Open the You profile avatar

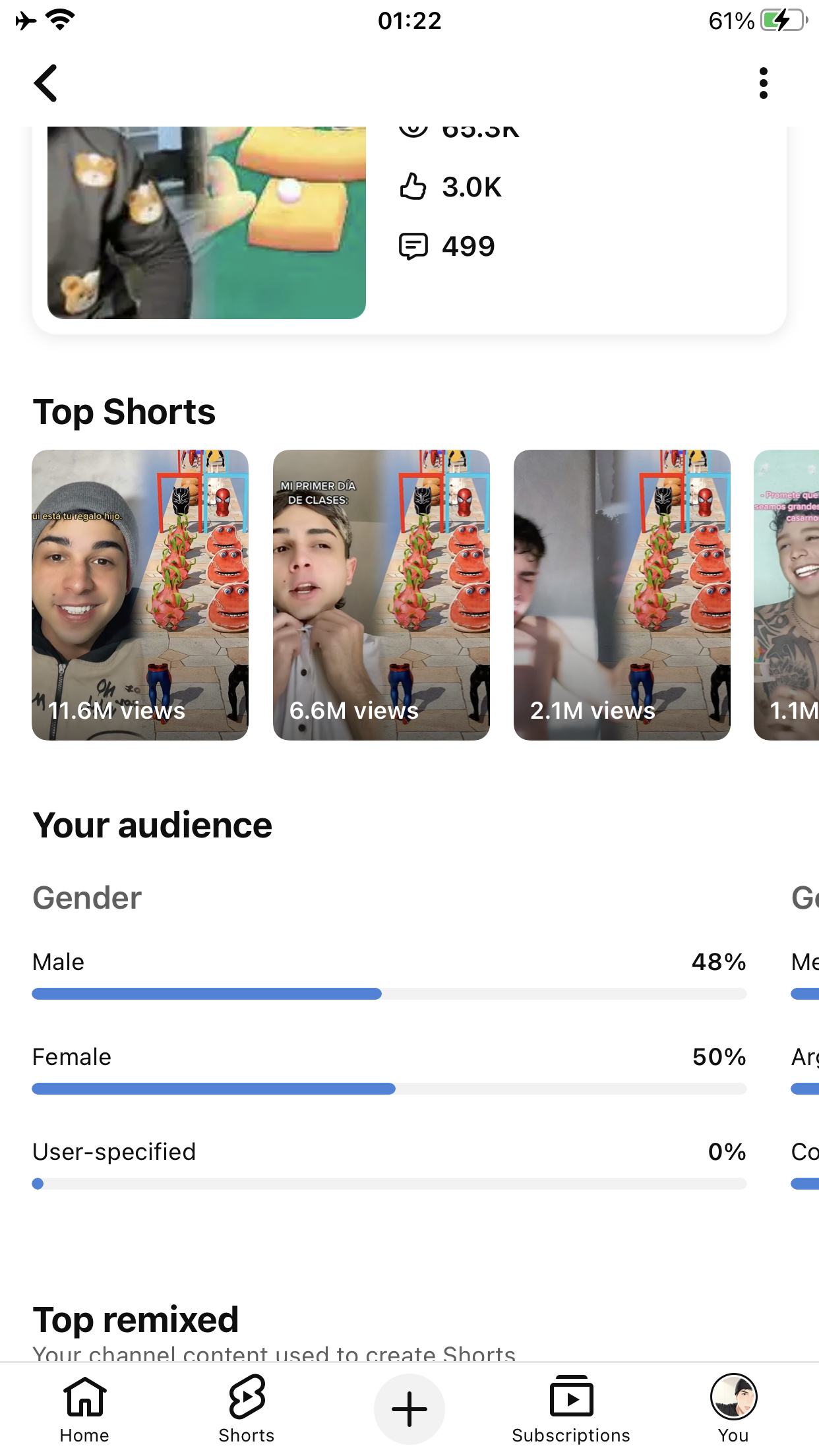point(733,1409)
